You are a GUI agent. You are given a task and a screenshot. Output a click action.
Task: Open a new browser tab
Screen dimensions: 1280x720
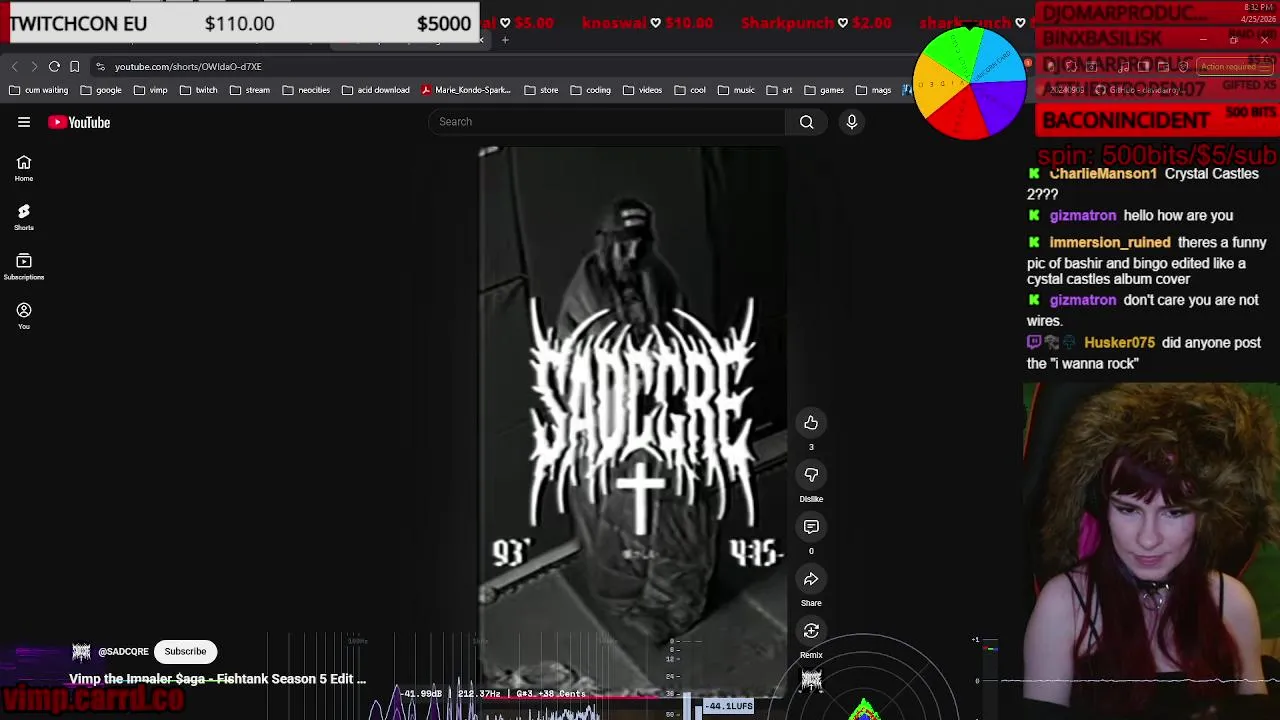coord(505,40)
